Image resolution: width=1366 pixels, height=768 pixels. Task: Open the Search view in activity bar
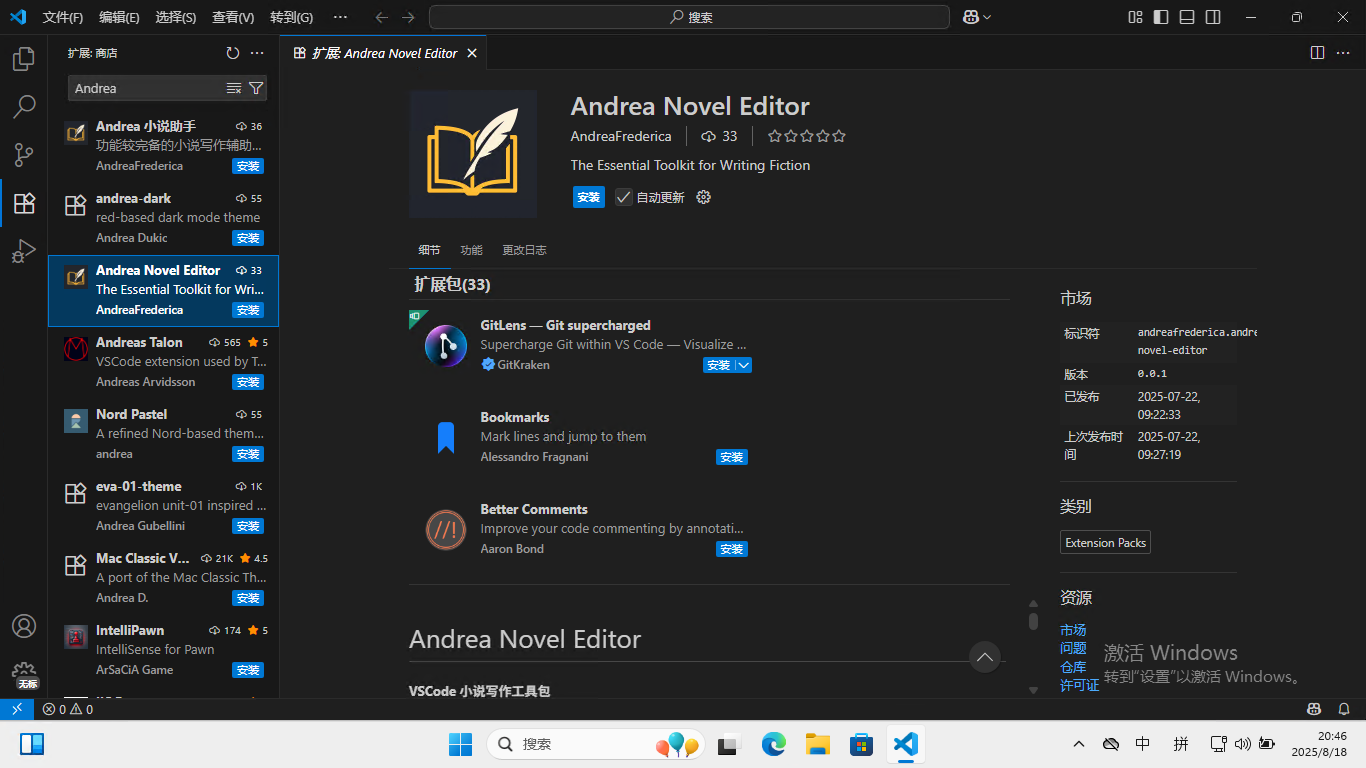(24, 106)
